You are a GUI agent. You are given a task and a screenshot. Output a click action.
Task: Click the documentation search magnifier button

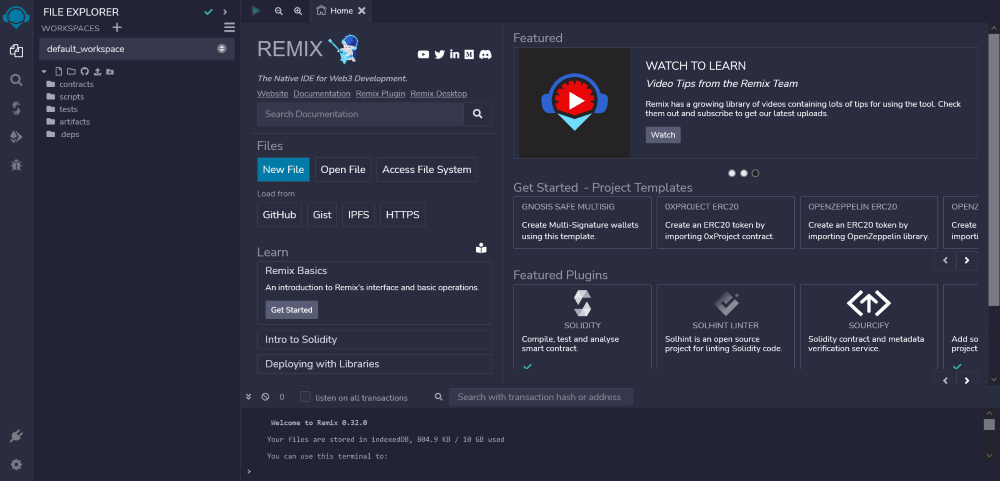478,114
